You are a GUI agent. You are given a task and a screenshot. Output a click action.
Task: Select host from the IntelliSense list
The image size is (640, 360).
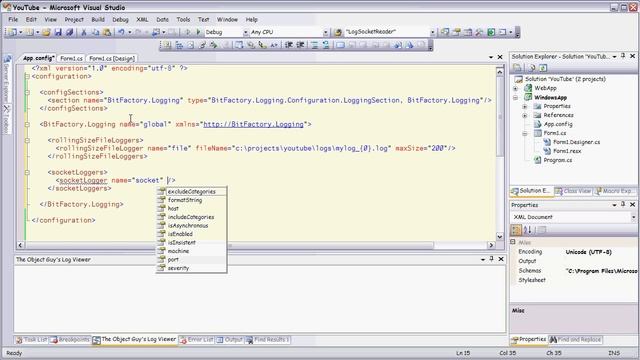173,209
